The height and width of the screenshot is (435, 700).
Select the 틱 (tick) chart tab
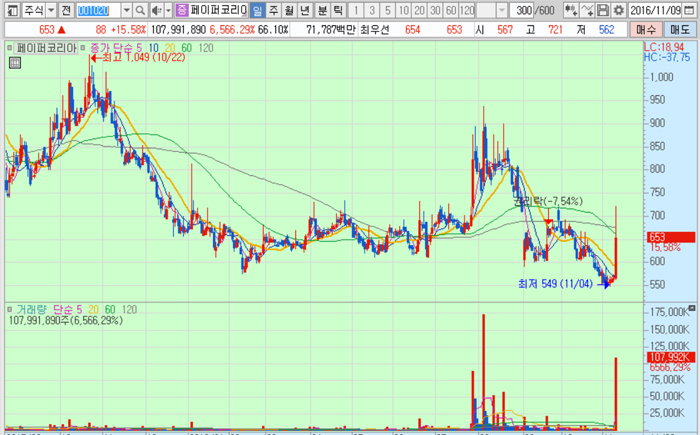click(x=338, y=10)
